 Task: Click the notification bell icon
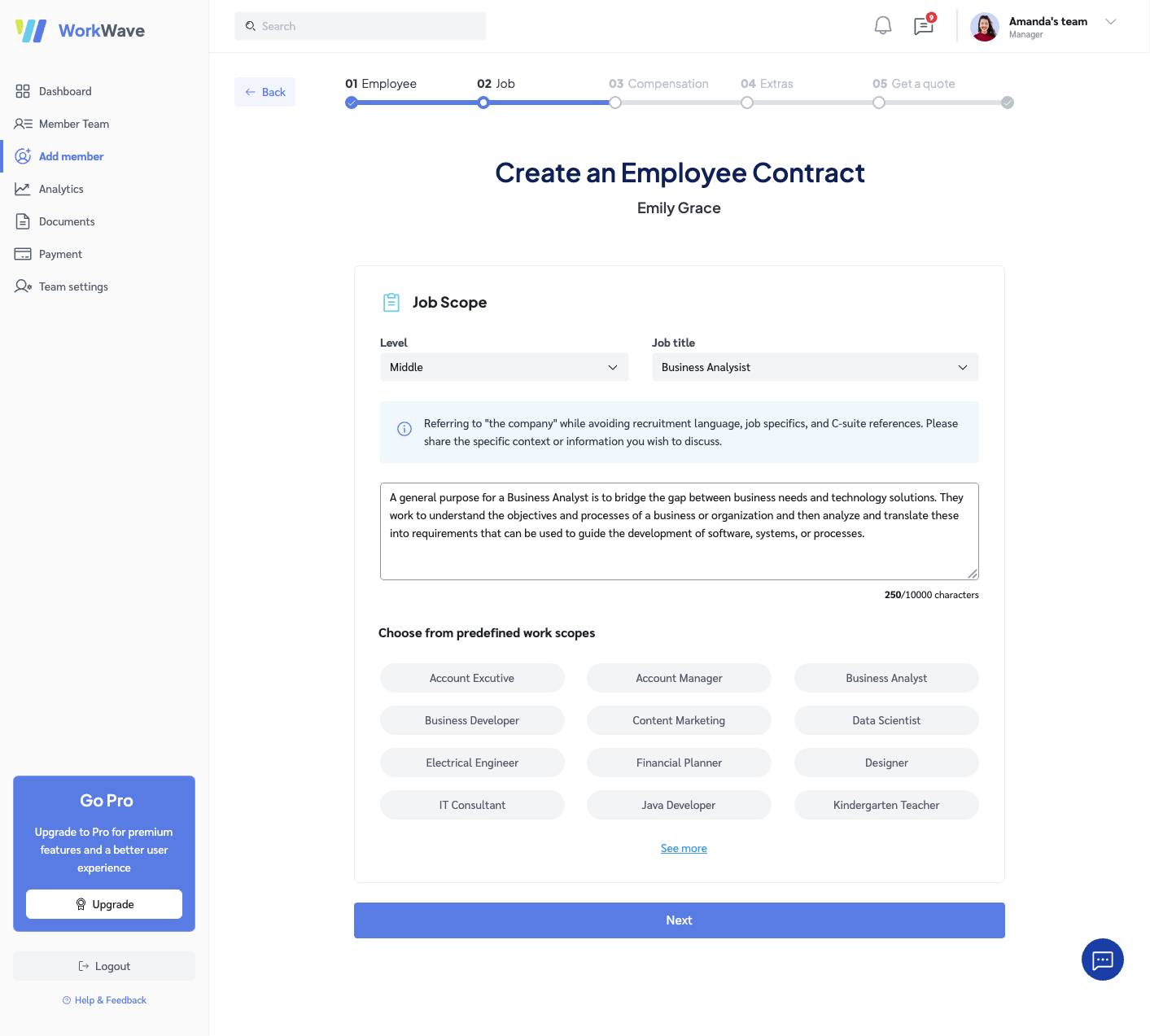pyautogui.click(x=882, y=26)
